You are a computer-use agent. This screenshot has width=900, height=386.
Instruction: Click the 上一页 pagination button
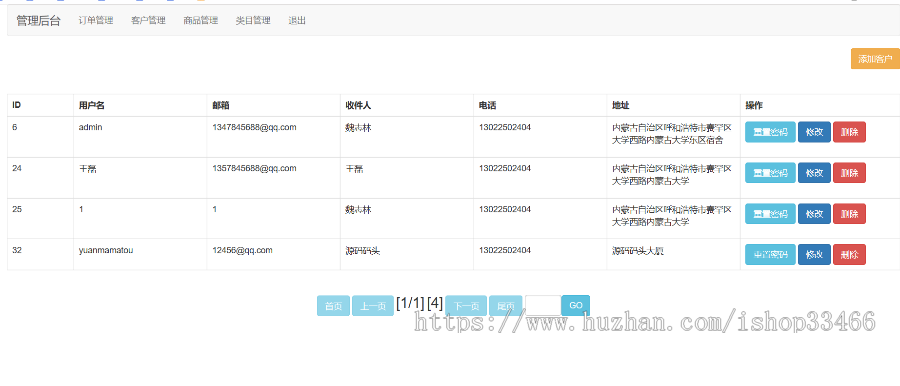pos(373,306)
